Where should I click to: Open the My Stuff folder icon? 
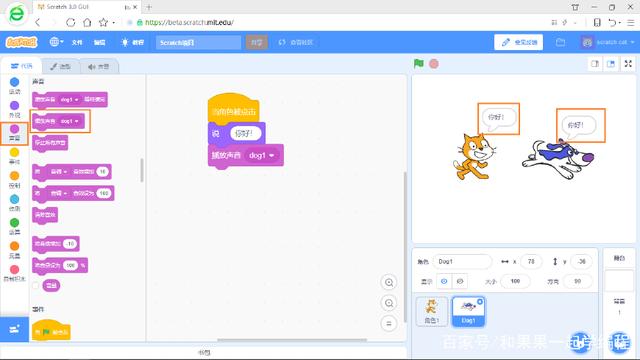[560, 42]
